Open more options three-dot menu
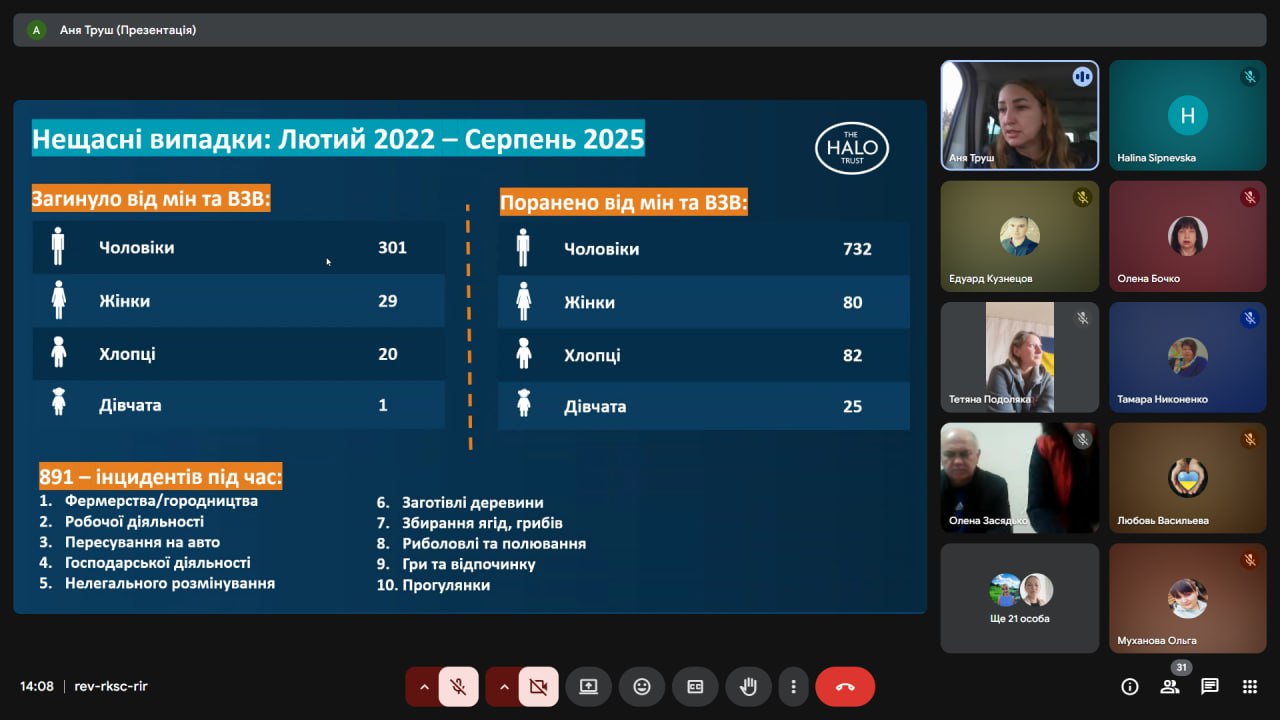 coord(793,687)
